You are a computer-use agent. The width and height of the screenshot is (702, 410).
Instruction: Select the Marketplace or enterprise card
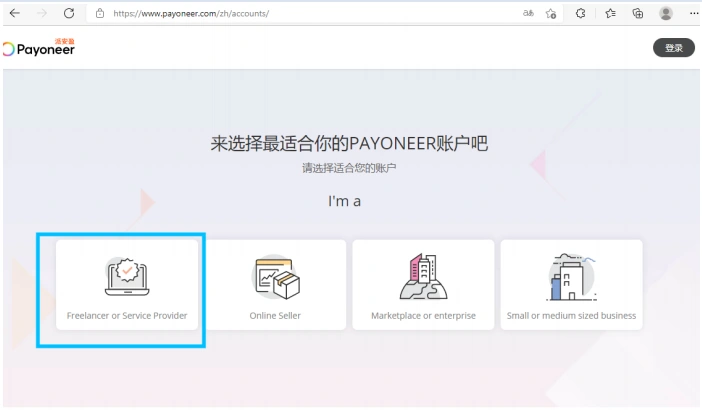[x=423, y=285]
